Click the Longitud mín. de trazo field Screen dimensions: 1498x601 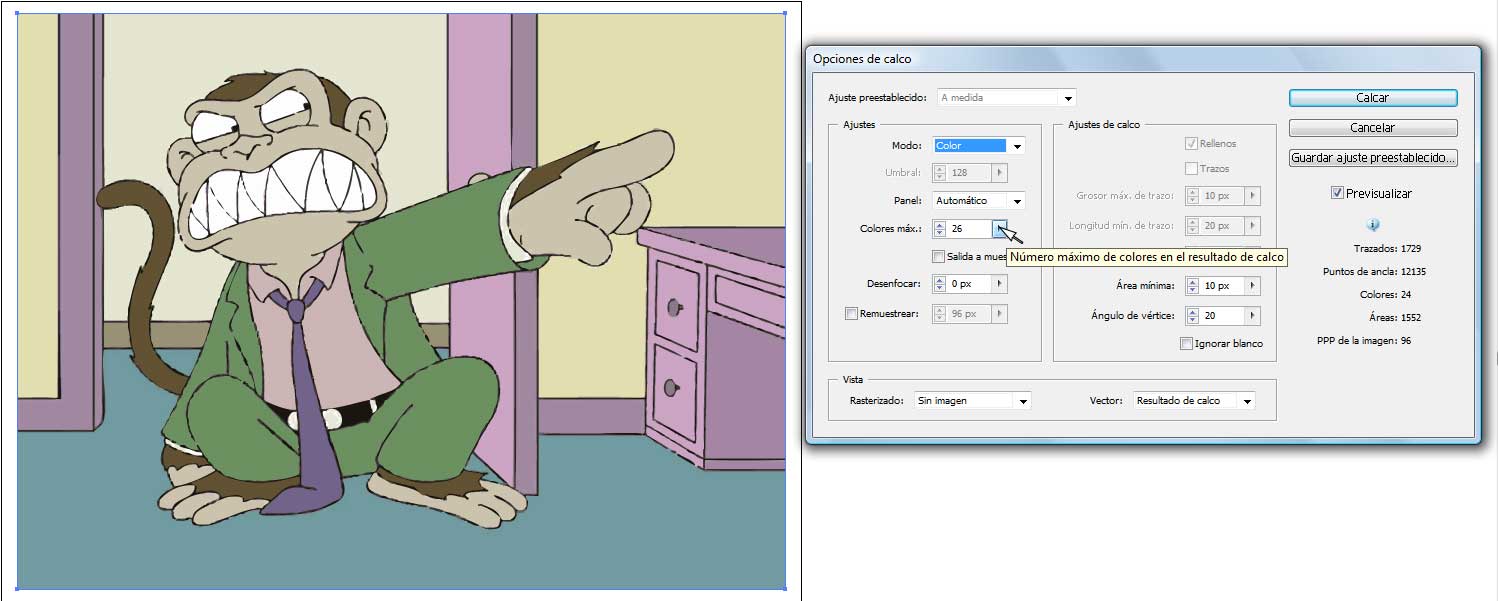pyautogui.click(x=1223, y=227)
